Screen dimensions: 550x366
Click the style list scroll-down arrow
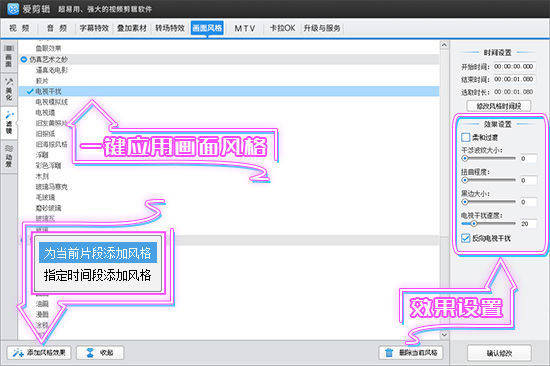point(444,334)
